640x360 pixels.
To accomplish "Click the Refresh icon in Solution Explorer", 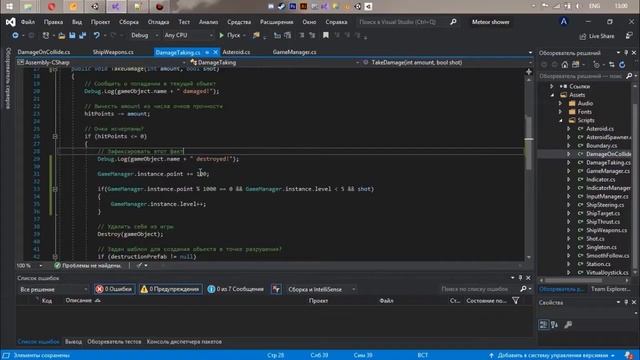I will point(622,64).
